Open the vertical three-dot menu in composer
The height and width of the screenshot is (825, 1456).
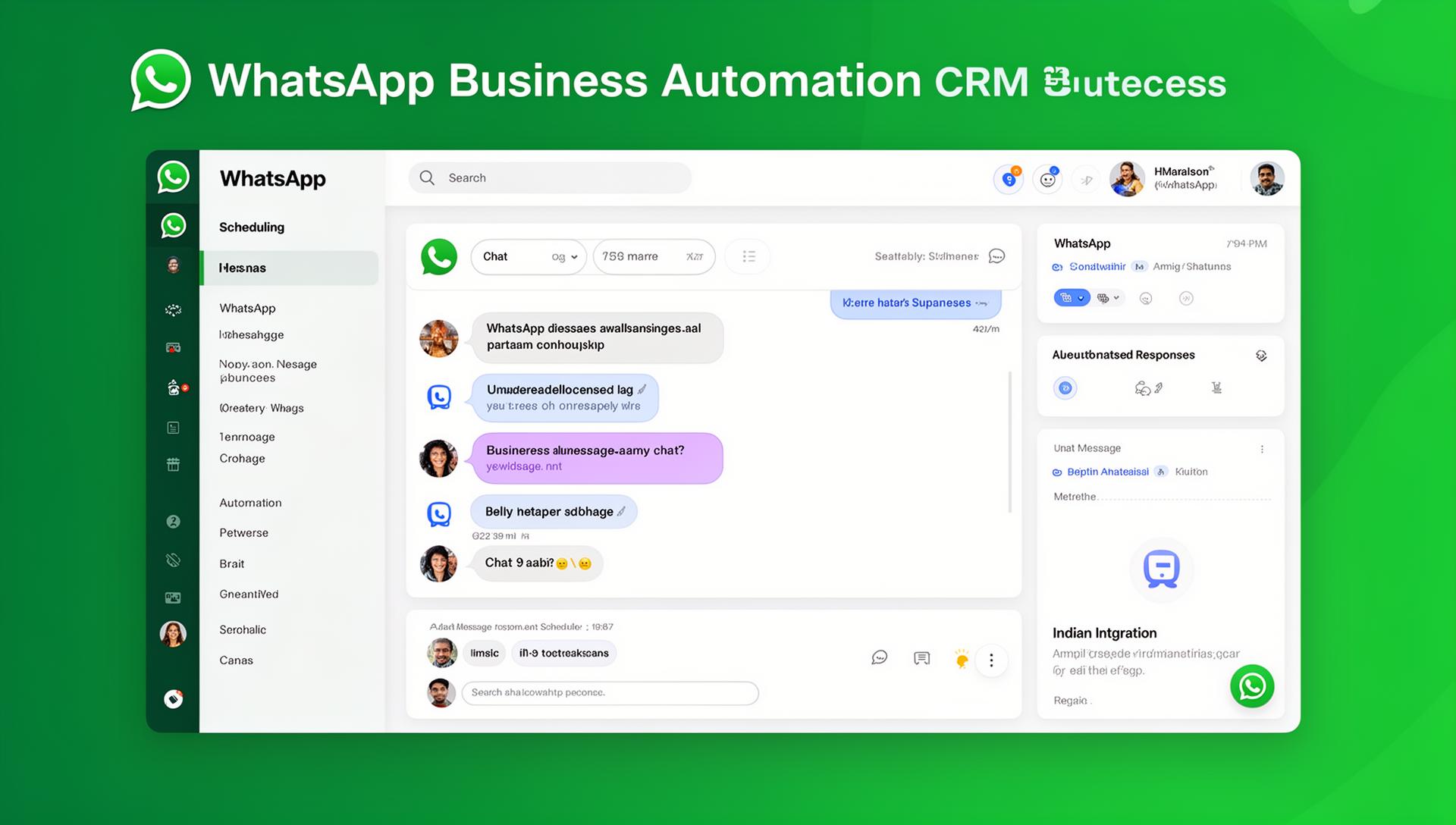click(991, 660)
